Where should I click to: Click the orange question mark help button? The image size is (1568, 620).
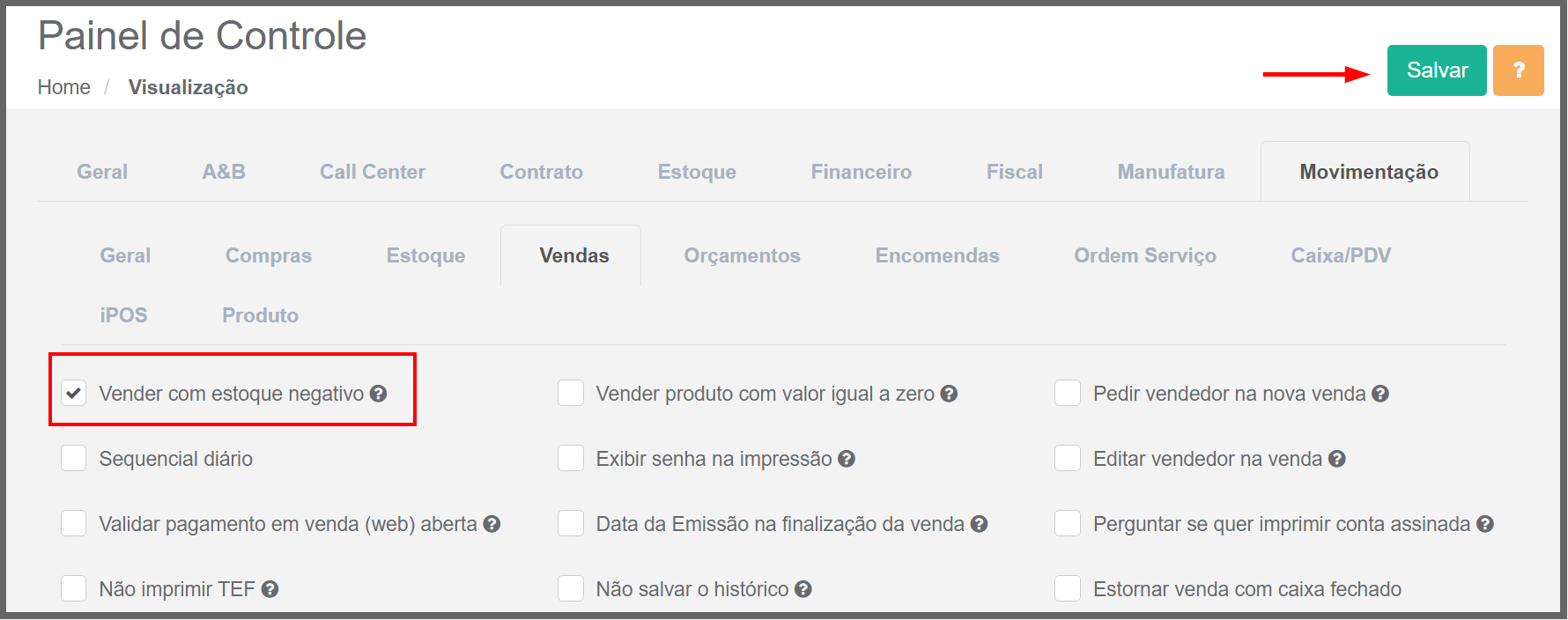click(1519, 70)
